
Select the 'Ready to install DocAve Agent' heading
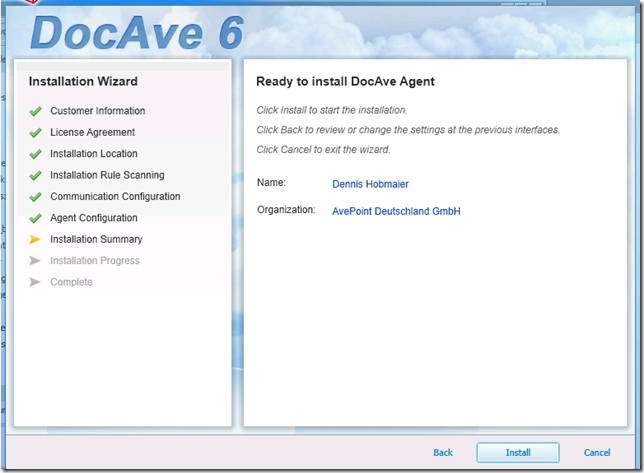[x=345, y=81]
